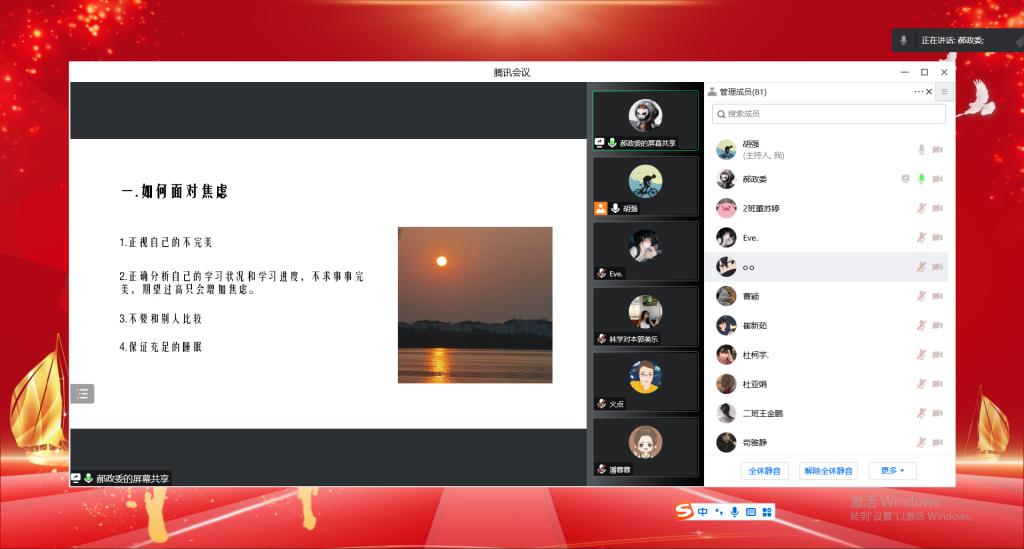The width and height of the screenshot is (1024, 549).
Task: Toggle camera icon for member 曹颖
Action: 937,296
